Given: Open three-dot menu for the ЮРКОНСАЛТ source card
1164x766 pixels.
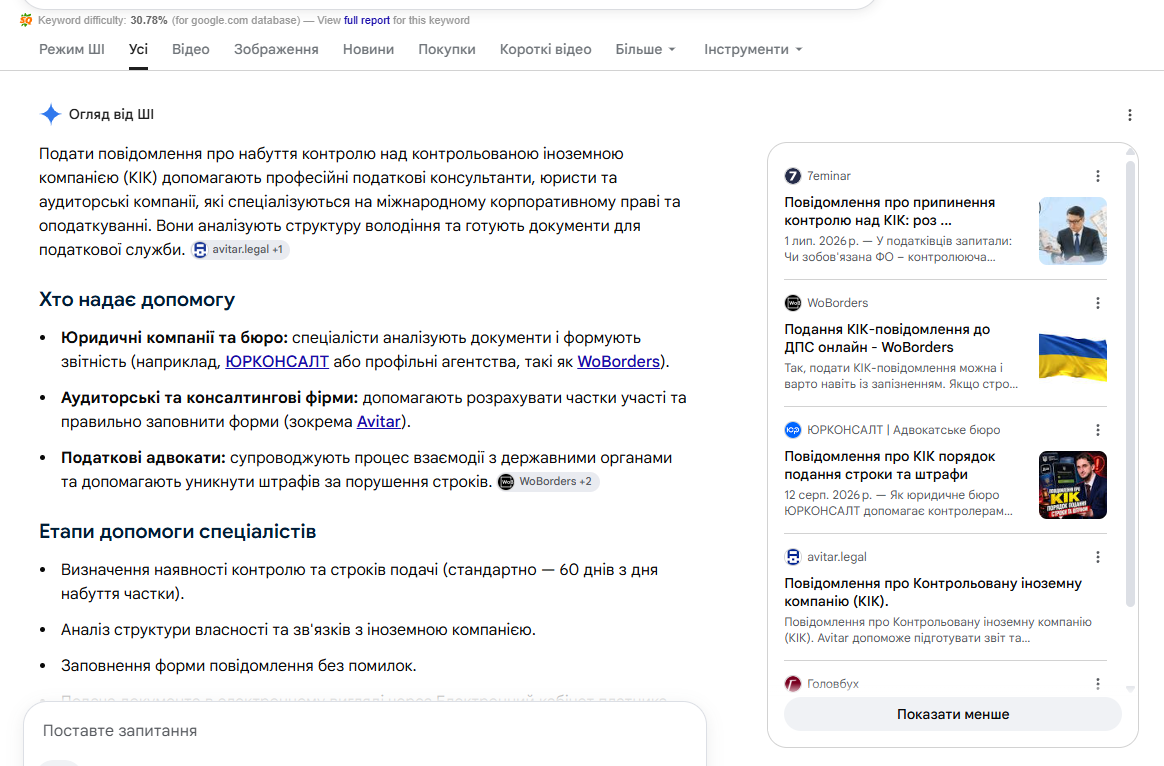Looking at the screenshot, I should (1098, 430).
